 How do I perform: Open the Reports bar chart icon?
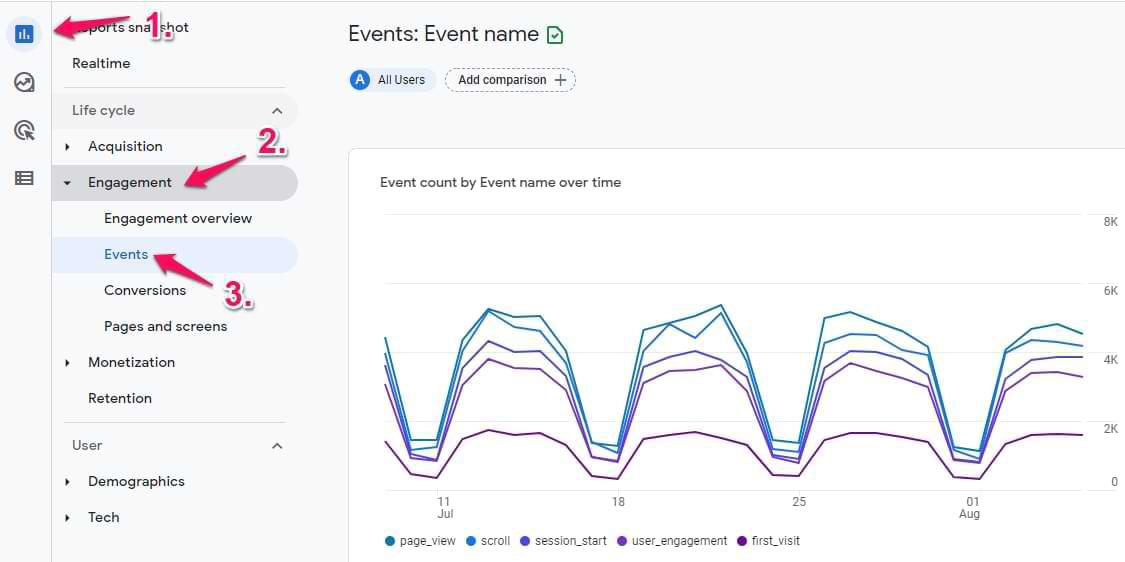[x=25, y=34]
